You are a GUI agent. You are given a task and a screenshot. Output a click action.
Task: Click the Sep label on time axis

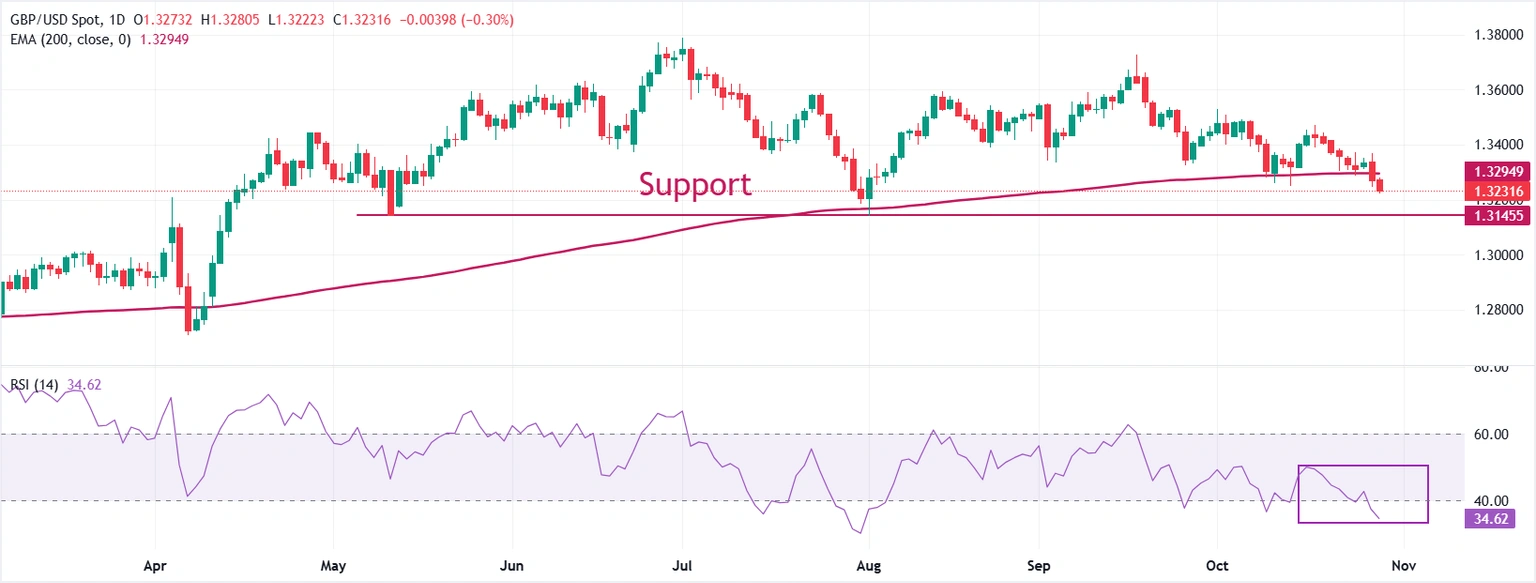1039,565
